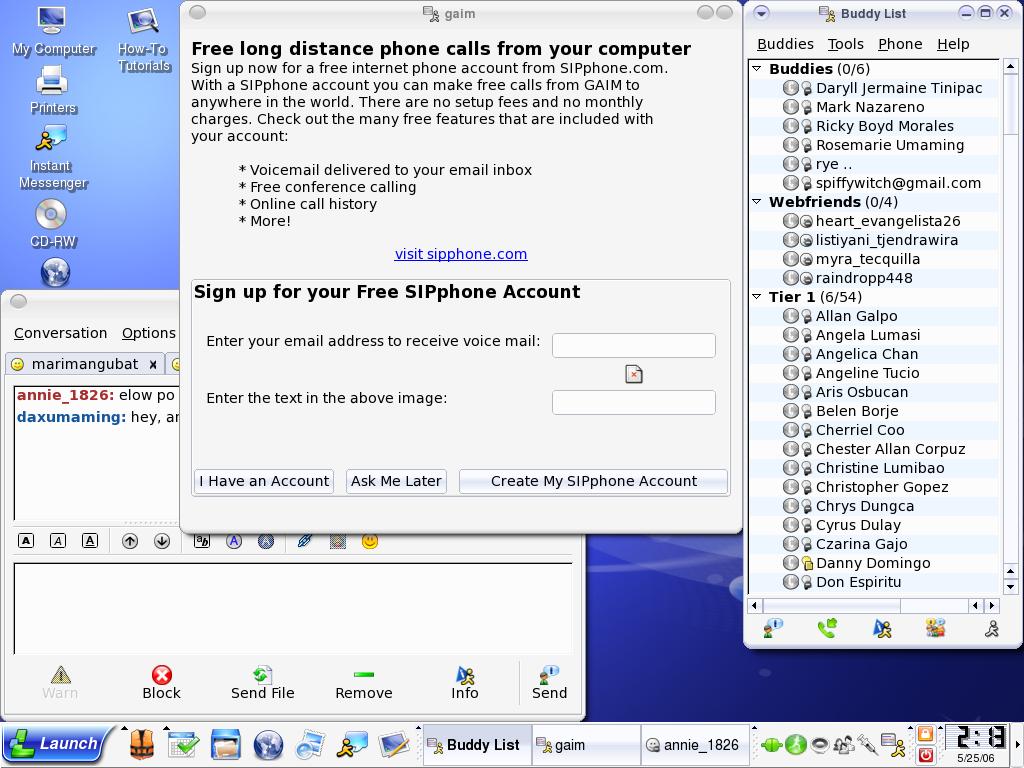
Task: Open the group chat icon in Buddy List
Action: point(936,628)
